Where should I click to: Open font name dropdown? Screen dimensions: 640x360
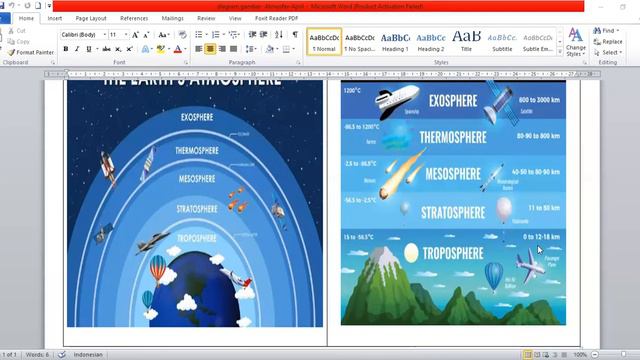coord(104,35)
